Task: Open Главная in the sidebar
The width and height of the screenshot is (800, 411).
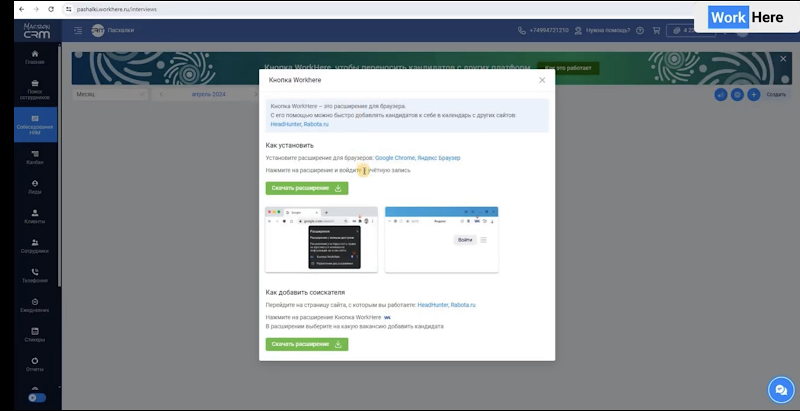Action: (35, 57)
